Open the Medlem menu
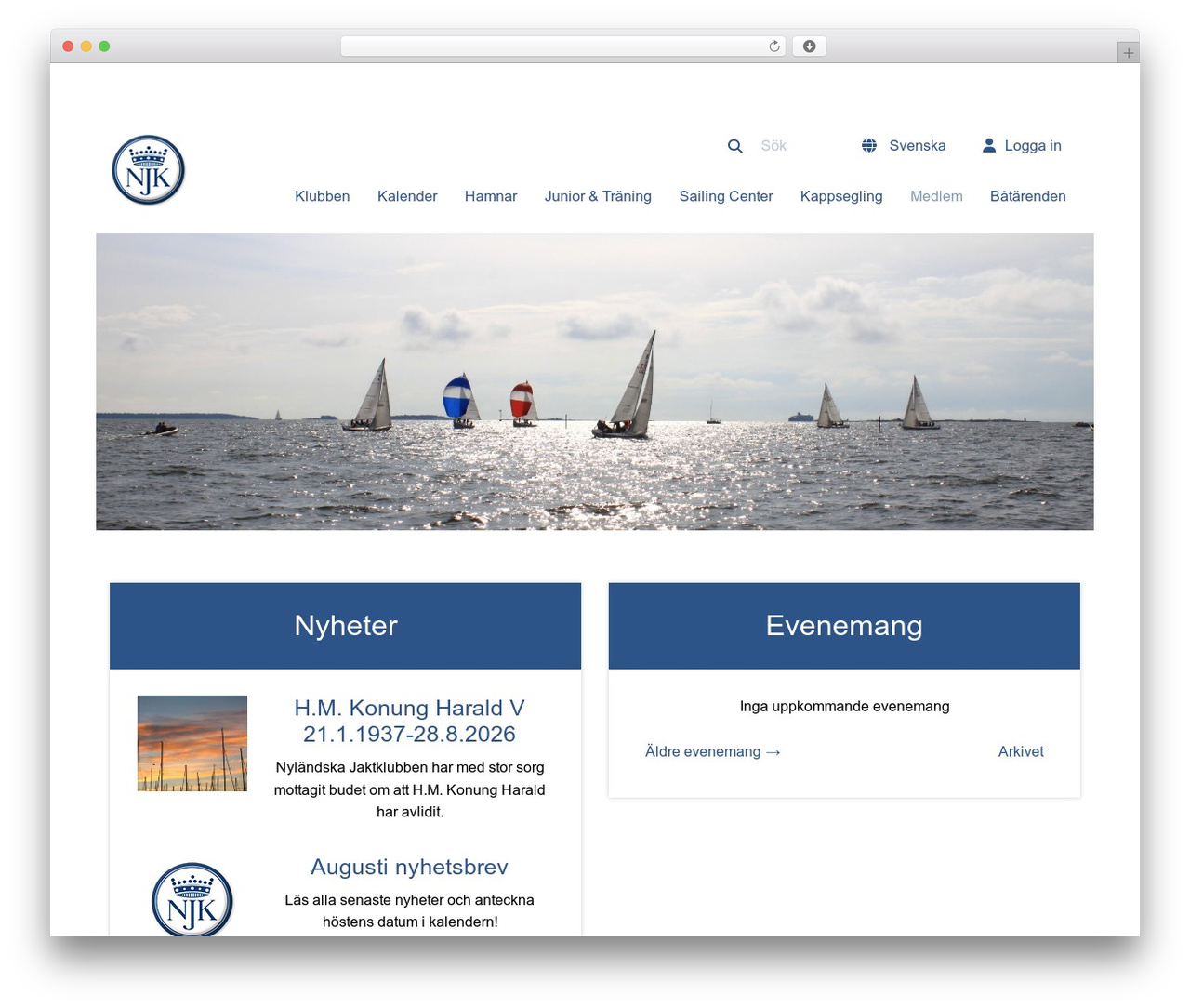The image size is (1190, 1008). point(936,196)
